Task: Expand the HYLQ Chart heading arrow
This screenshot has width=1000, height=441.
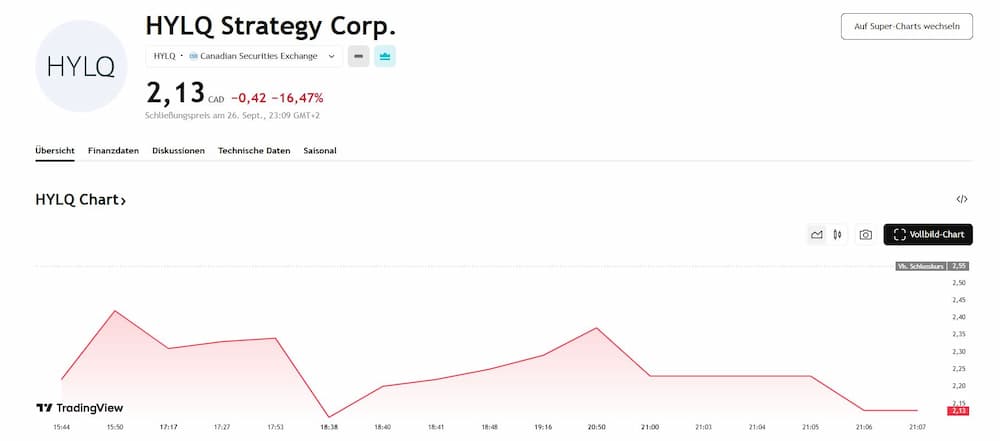Action: click(x=123, y=201)
